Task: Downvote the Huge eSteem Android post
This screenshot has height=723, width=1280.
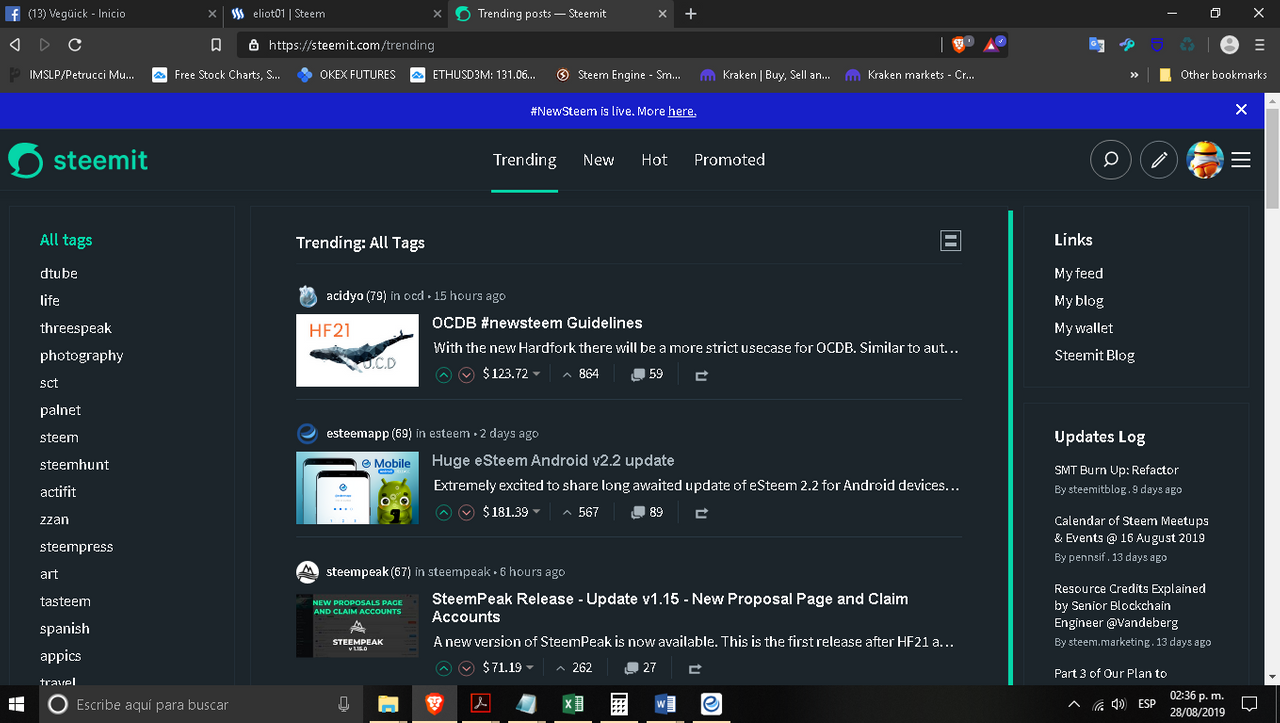Action: (466, 512)
